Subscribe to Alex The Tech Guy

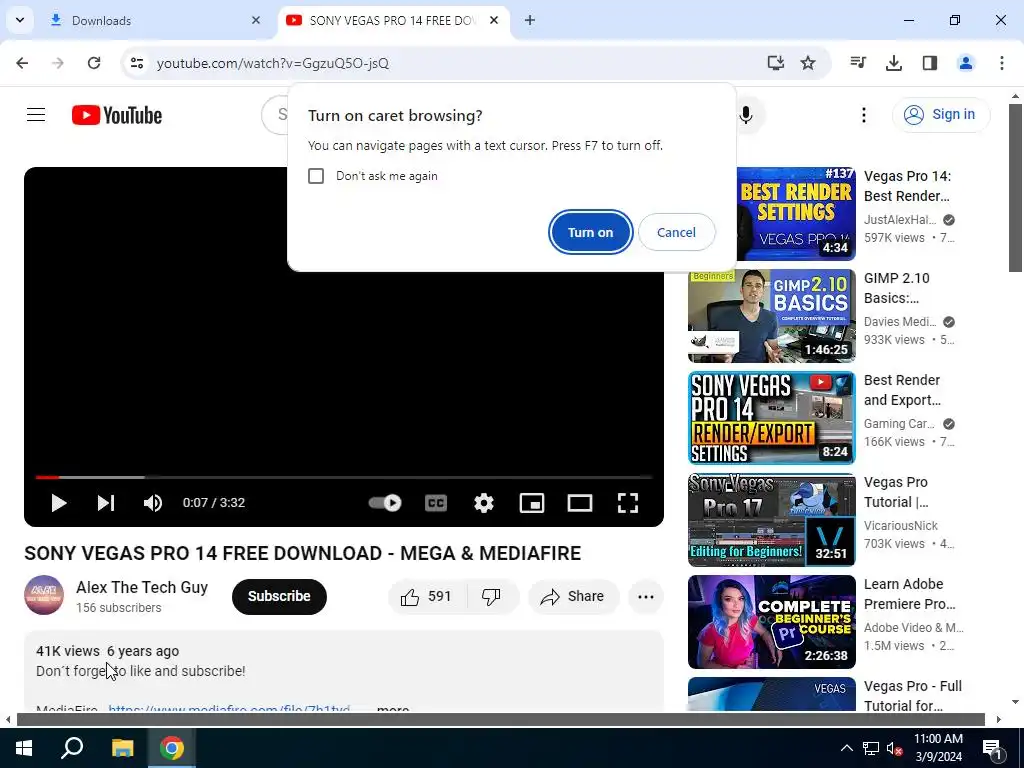coord(279,596)
